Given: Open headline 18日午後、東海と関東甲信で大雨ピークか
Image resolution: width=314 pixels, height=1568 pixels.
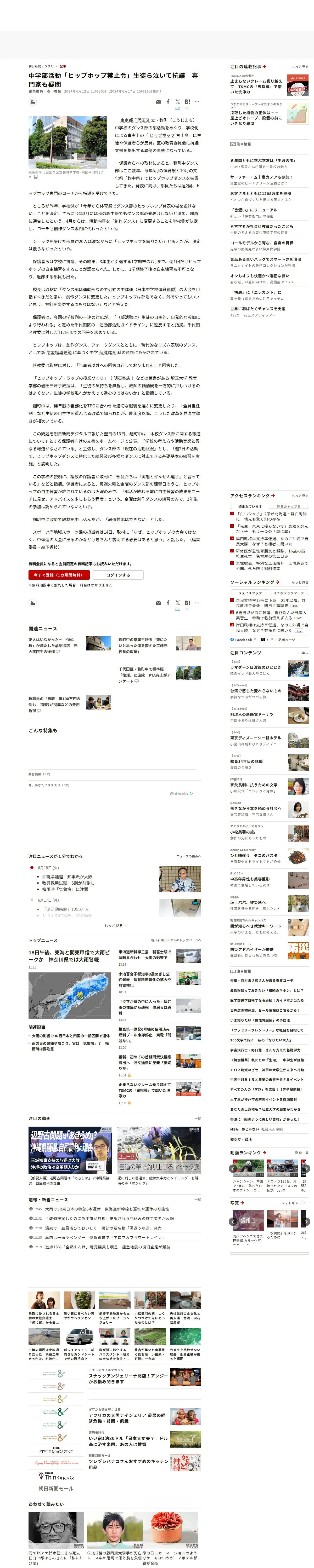Looking at the screenshot, I should tap(70, 956).
